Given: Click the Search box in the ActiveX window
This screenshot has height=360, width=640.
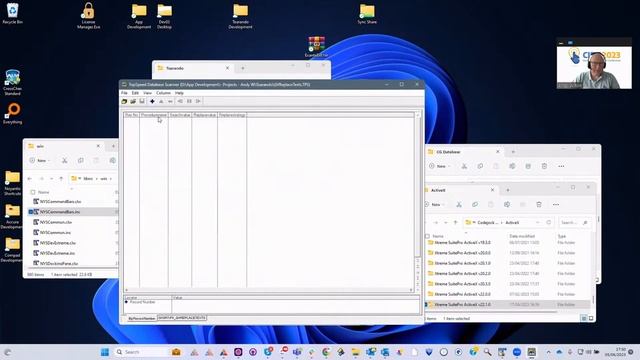Looking at the screenshot, I should coord(574,223).
